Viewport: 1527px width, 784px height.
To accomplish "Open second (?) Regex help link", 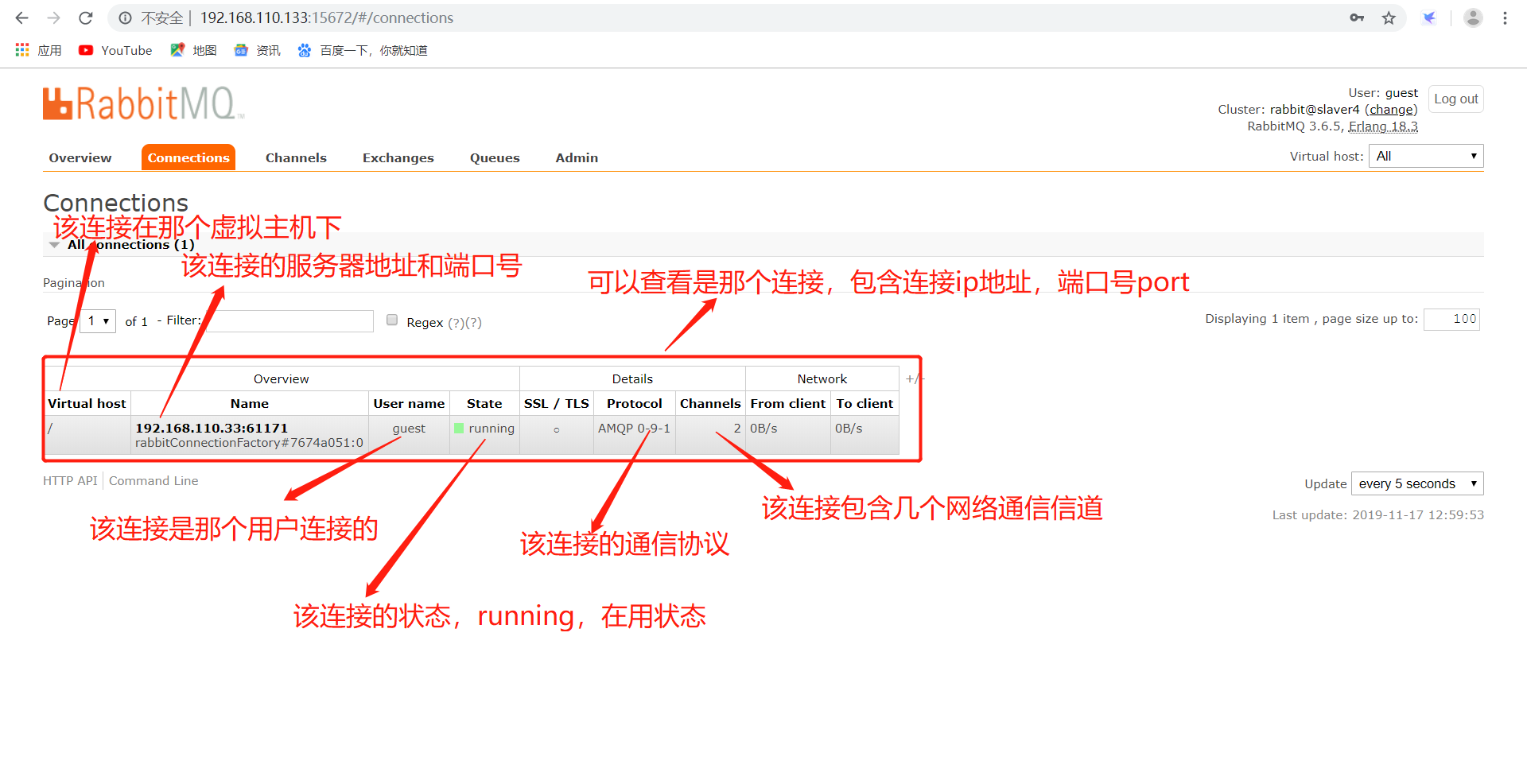I will pos(473,322).
